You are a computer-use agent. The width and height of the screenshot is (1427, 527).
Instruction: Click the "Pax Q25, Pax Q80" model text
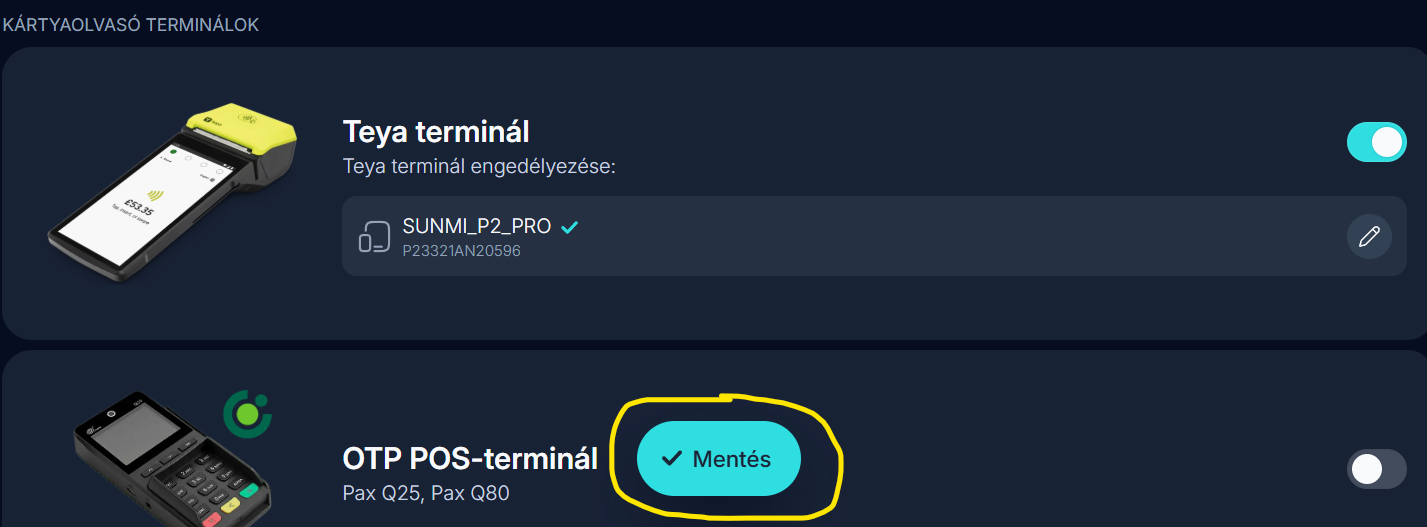point(426,493)
